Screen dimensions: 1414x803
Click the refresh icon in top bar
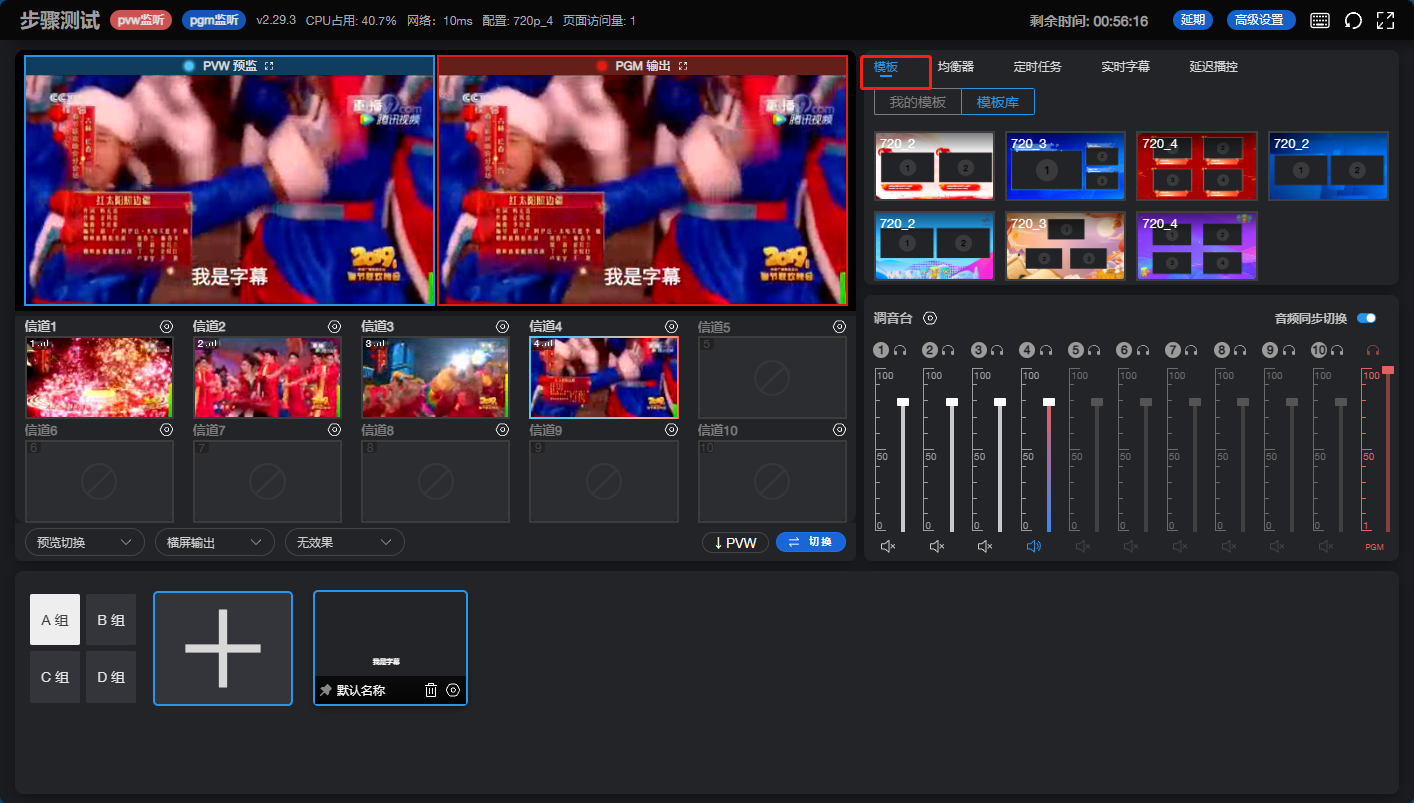pos(1353,20)
